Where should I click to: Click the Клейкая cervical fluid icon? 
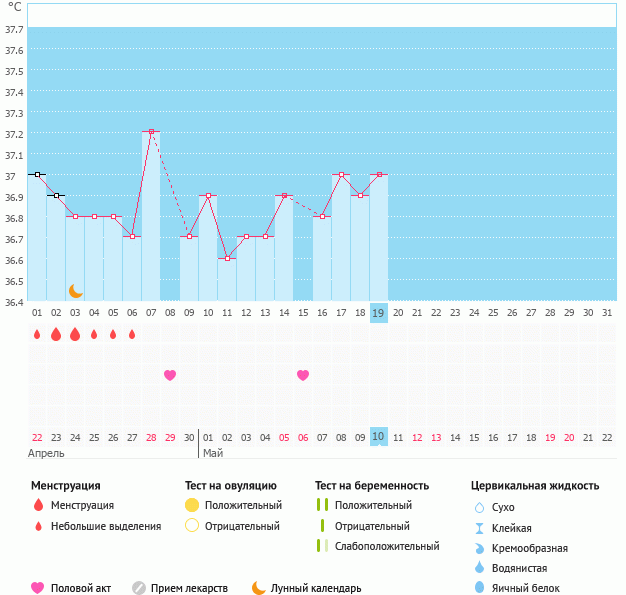[479, 528]
